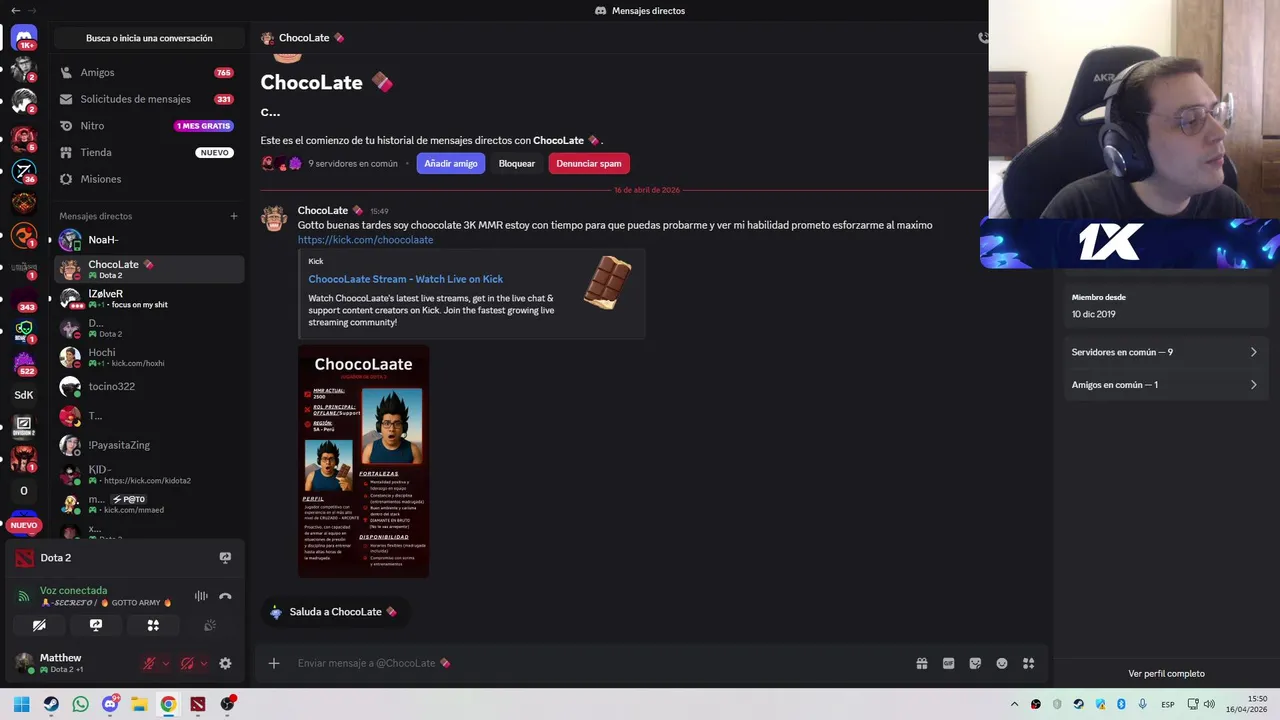Click the Dota 2 taskbar icon
Image resolution: width=1280 pixels, height=720 pixels.
197,704
